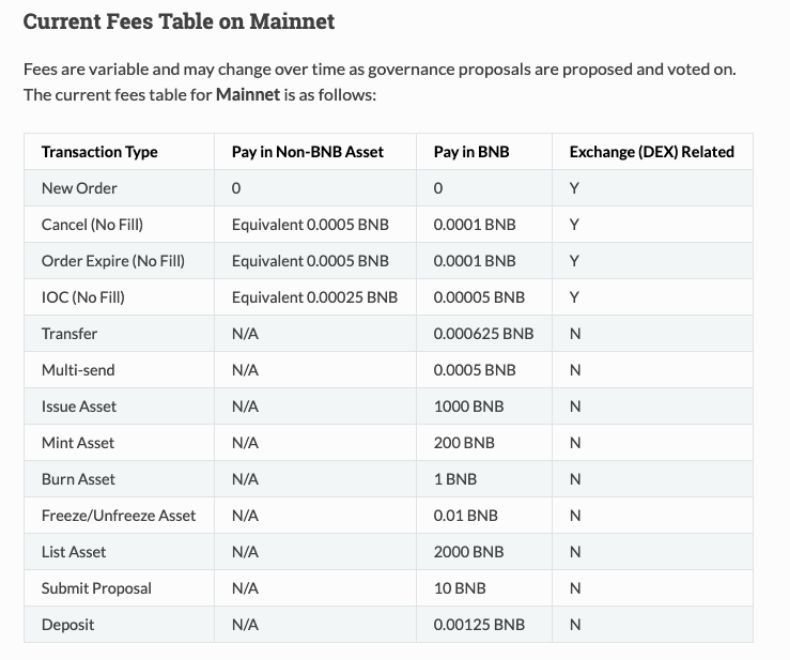Image resolution: width=790 pixels, height=660 pixels.
Task: Select the Issue Asset fee '1000 BNB'
Action: click(469, 406)
